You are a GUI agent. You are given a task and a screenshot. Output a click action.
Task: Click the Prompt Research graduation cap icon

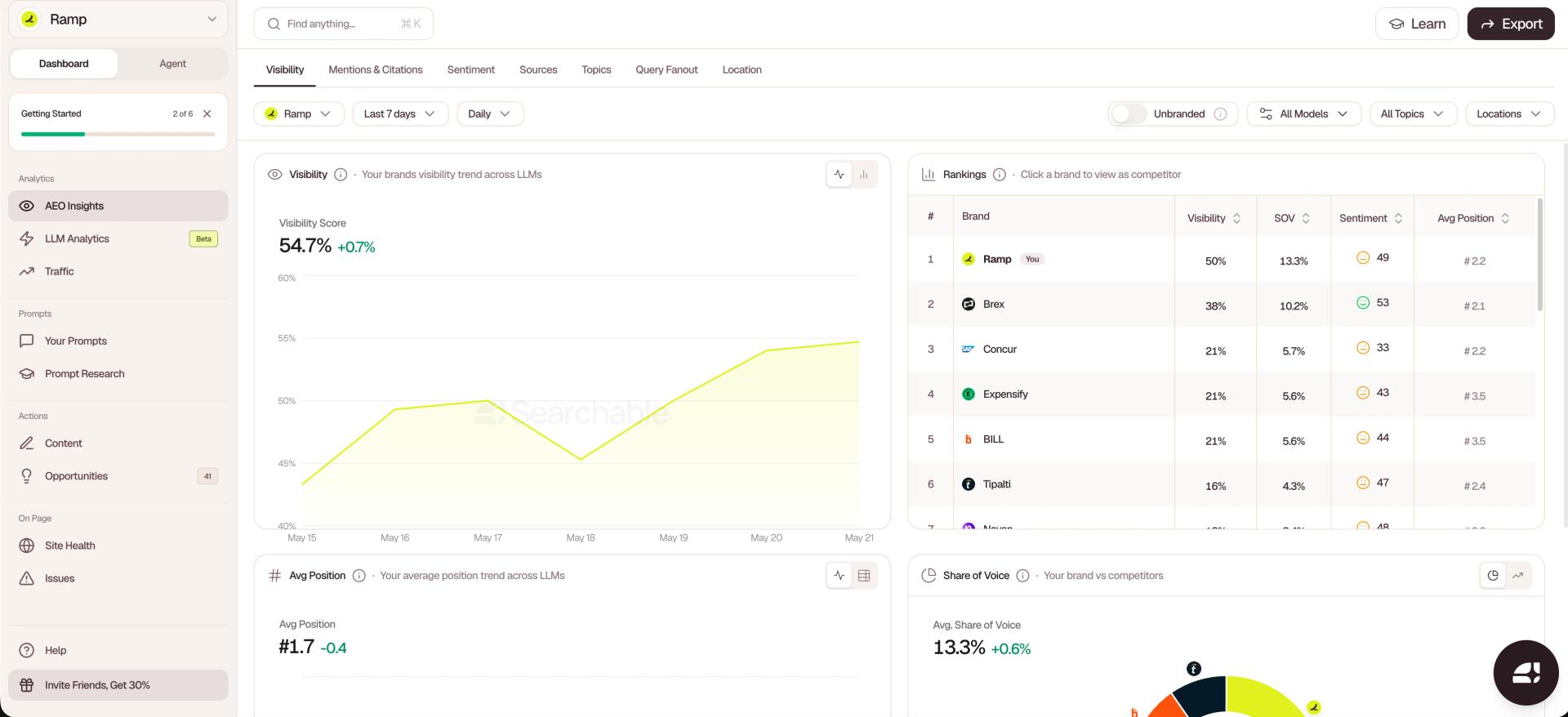pos(27,373)
